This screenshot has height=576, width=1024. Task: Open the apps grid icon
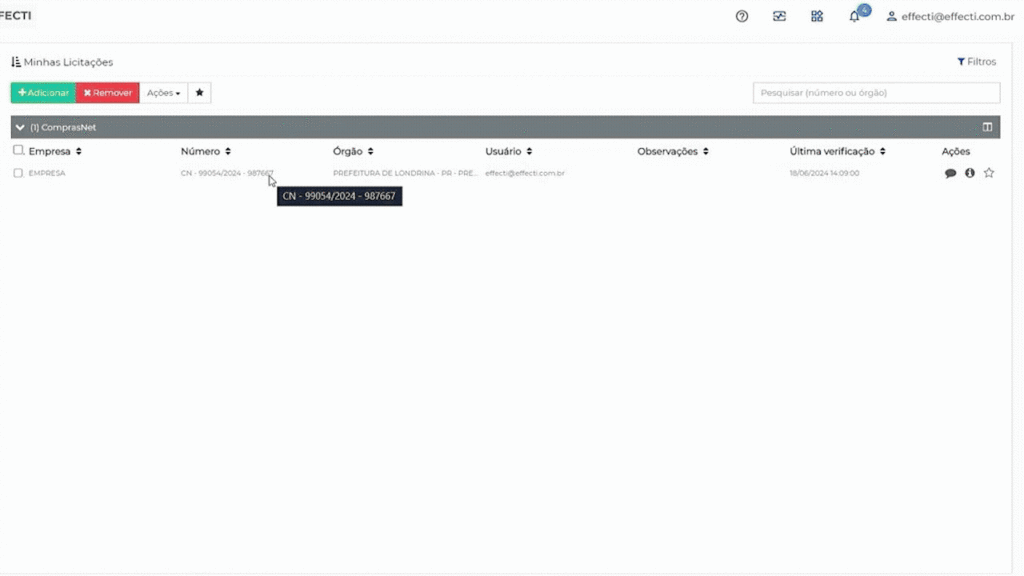pos(817,16)
